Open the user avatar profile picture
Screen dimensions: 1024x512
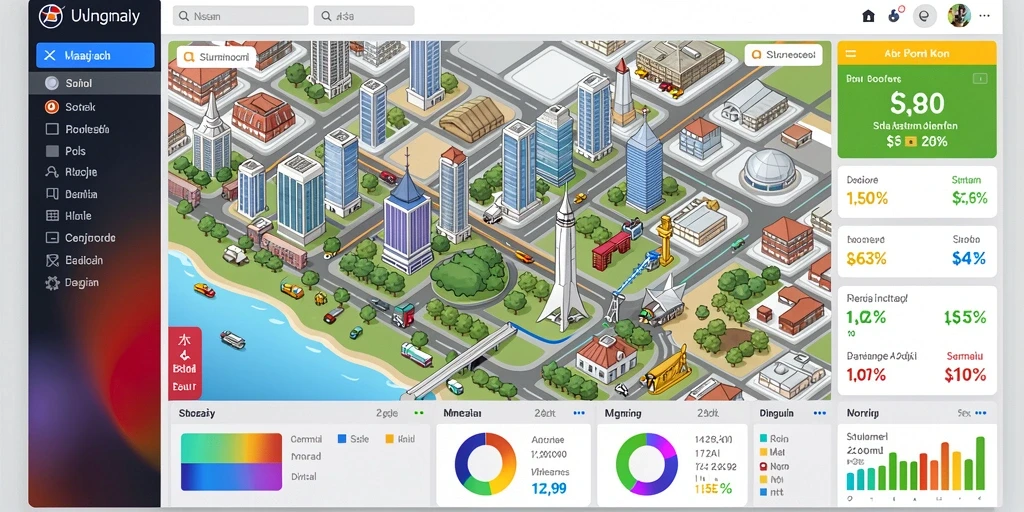(959, 16)
